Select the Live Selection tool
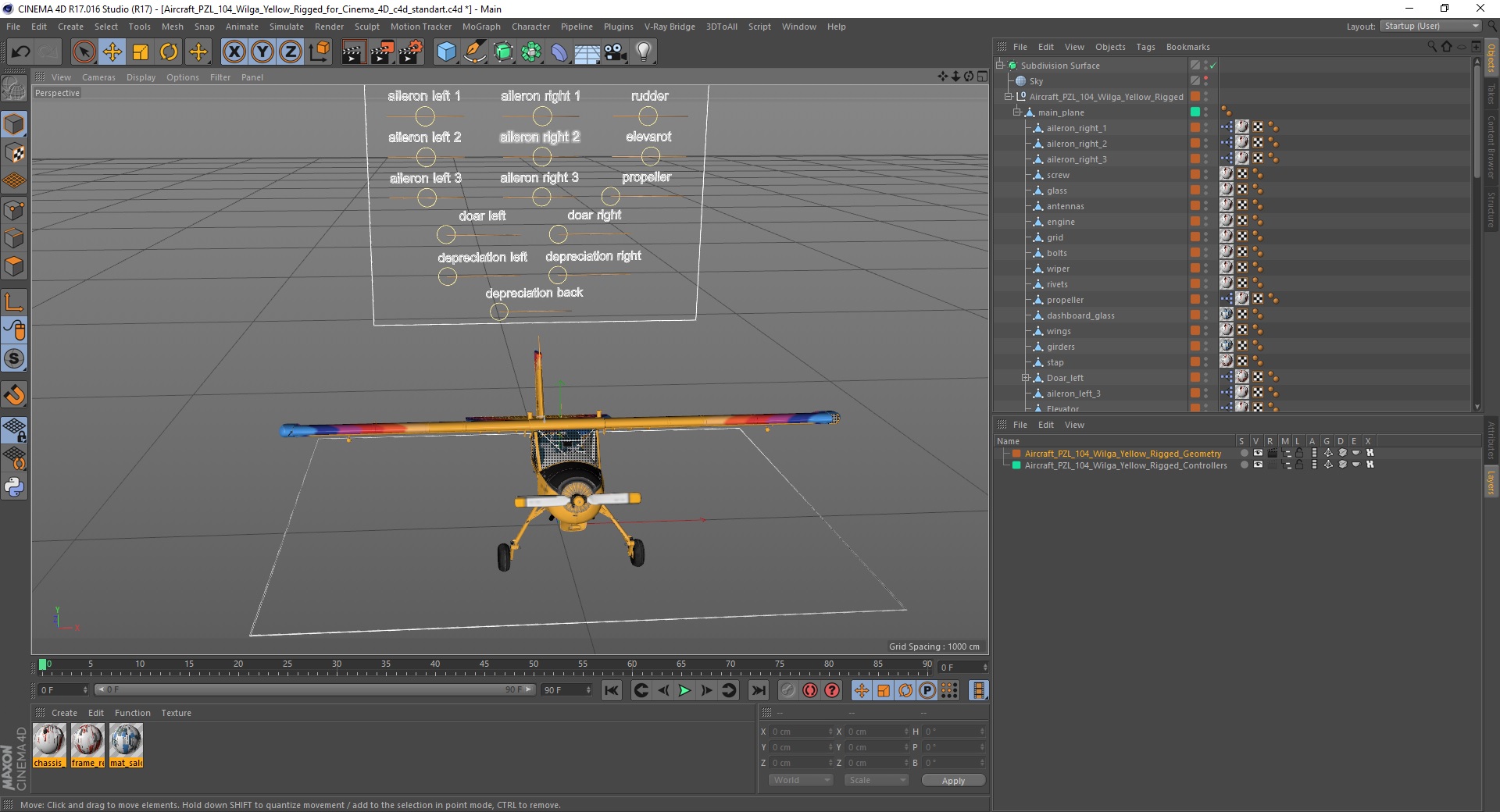Image resolution: width=1500 pixels, height=812 pixels. pyautogui.click(x=84, y=52)
